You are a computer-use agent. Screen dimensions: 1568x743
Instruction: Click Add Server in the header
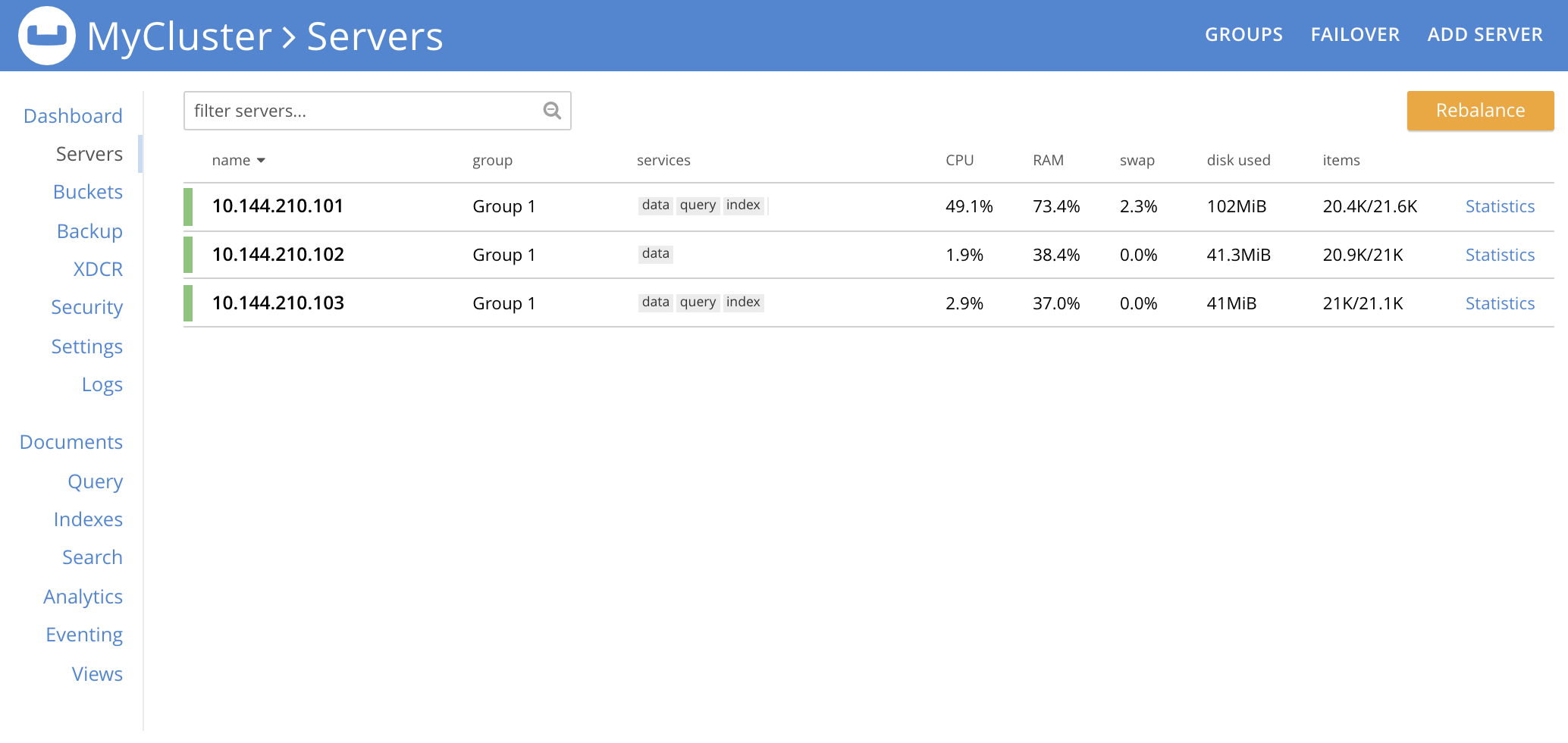coord(1485,35)
